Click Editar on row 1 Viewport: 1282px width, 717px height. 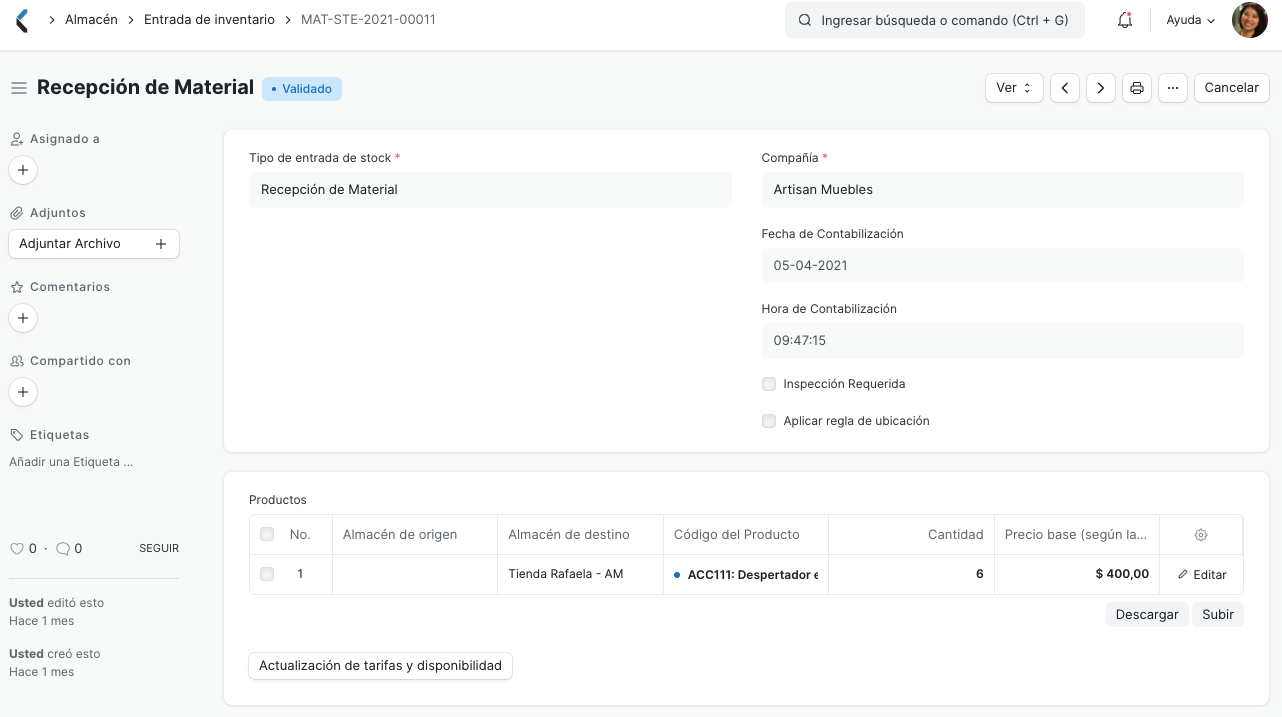1201,575
